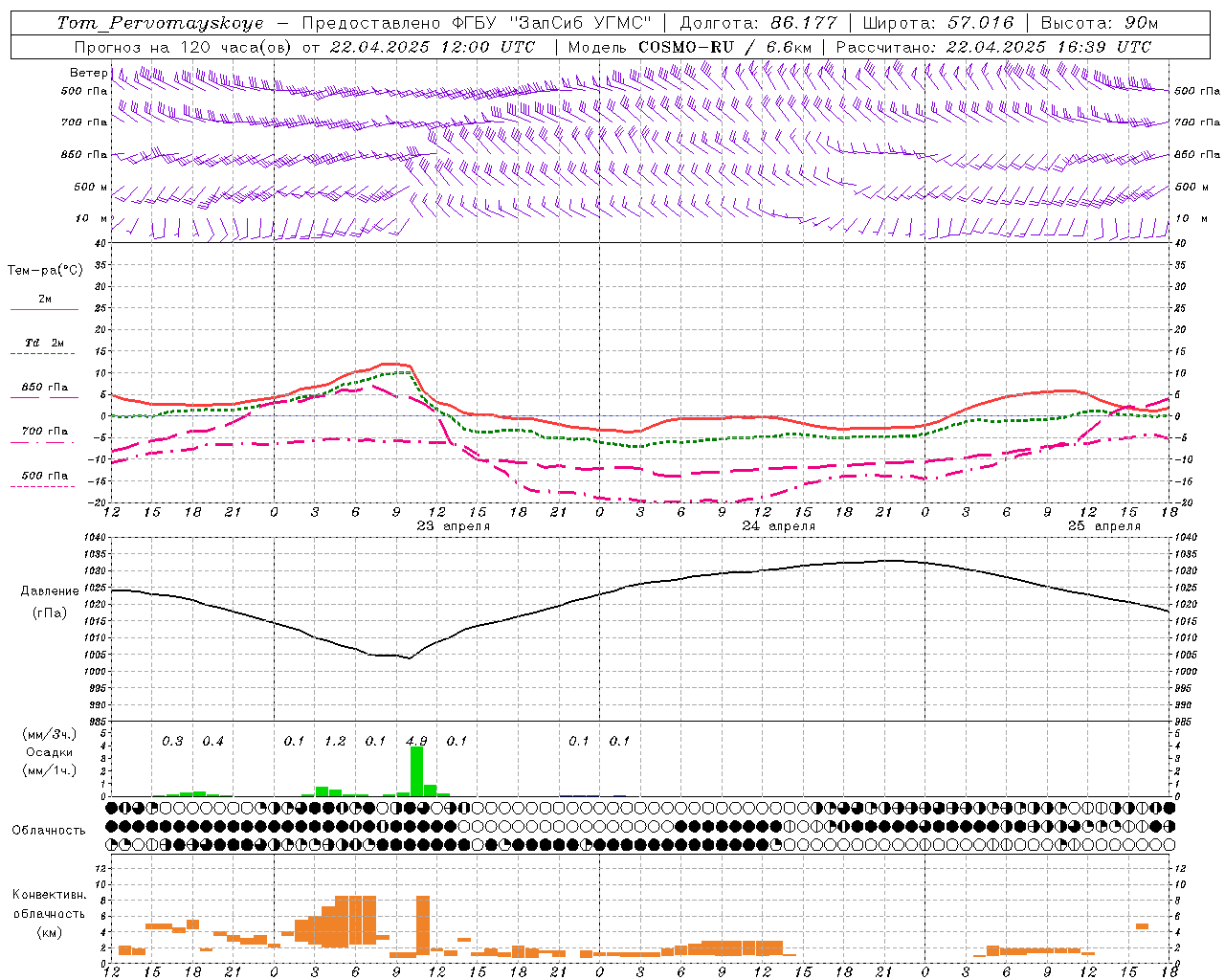Click the lowest point of the pressure curve
This screenshot has width=1225, height=980.
click(x=410, y=658)
